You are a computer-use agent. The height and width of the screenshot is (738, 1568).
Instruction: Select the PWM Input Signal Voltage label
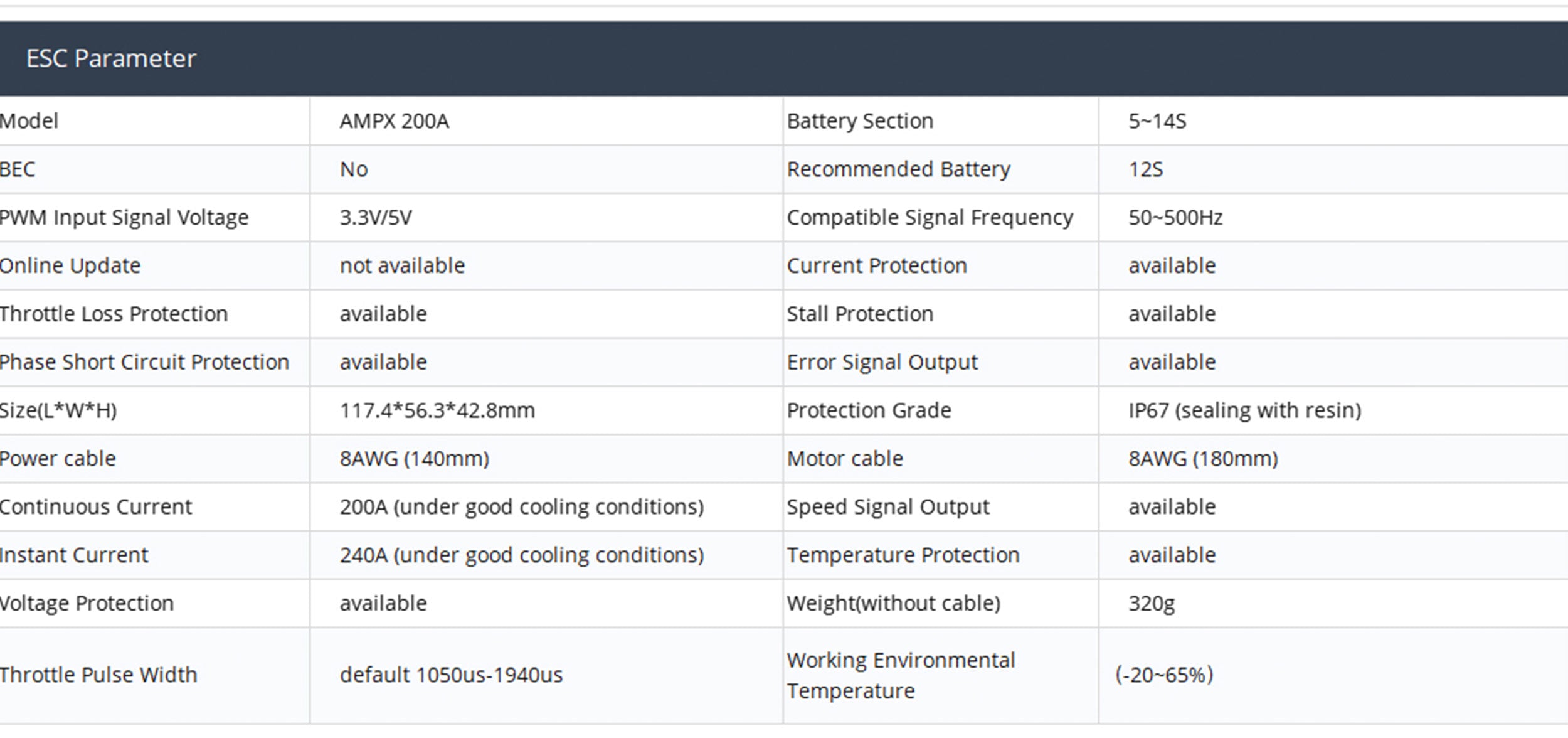coord(124,218)
